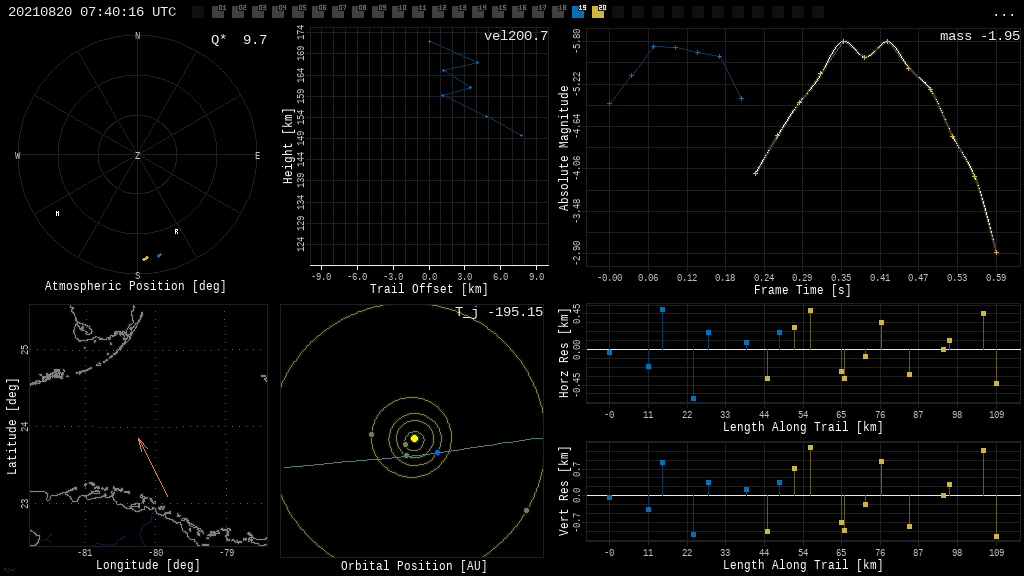Click the Frame Time [s] axis label
The image size is (1024, 576).
tap(803, 289)
